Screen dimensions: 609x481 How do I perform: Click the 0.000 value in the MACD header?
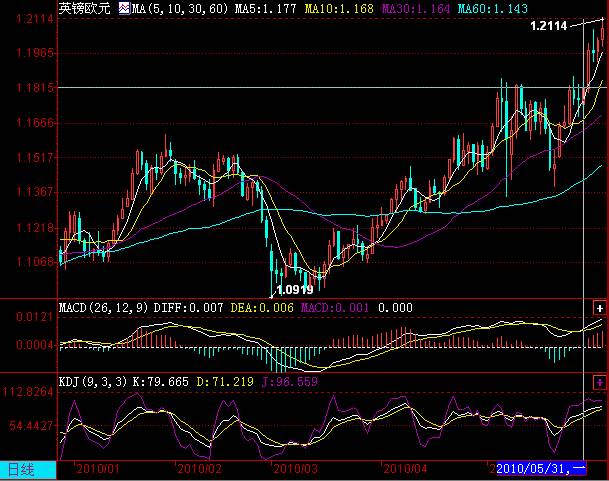[395, 308]
